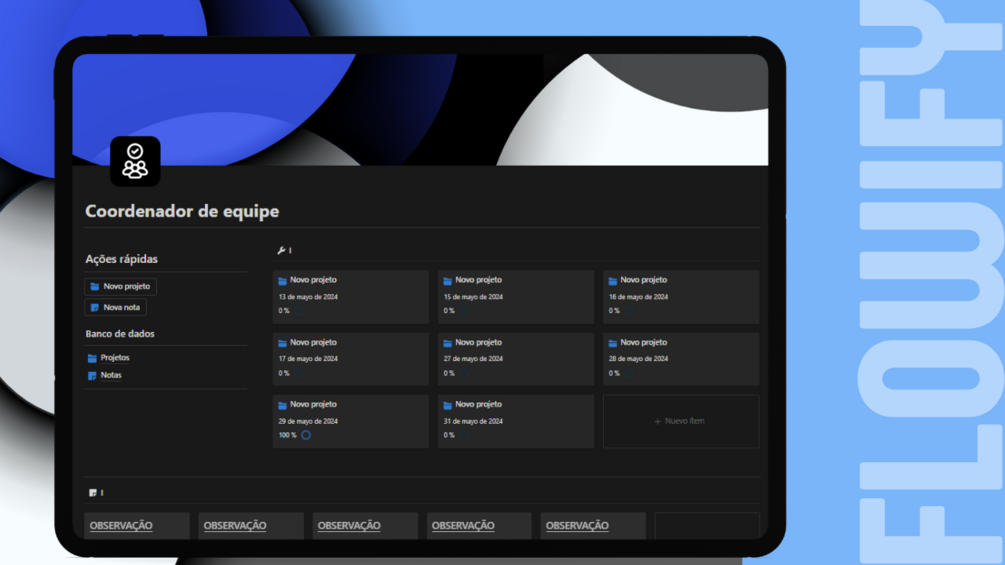This screenshot has height=565, width=1005.
Task: Open the Coordenador de equipe page title
Action: pyautogui.click(x=182, y=211)
